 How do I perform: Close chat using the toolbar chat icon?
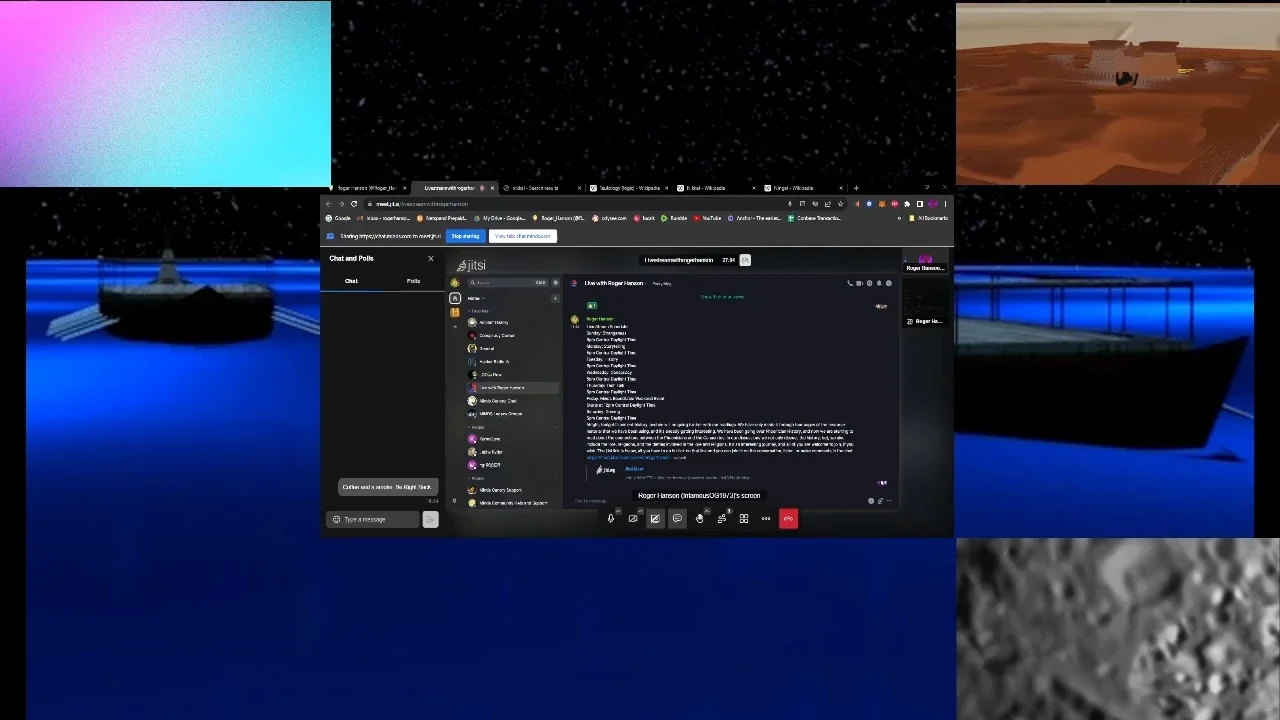point(677,519)
